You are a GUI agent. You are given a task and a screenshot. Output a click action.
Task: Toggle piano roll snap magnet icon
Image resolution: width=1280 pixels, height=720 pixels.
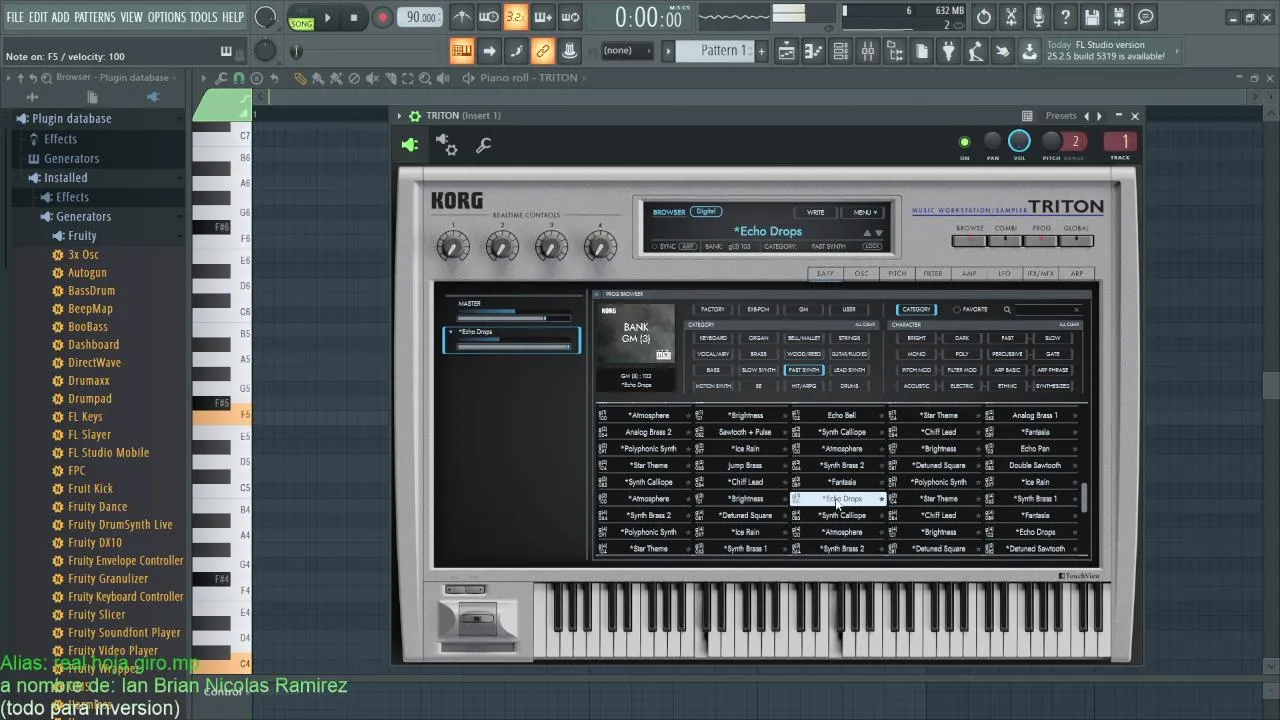click(x=238, y=78)
